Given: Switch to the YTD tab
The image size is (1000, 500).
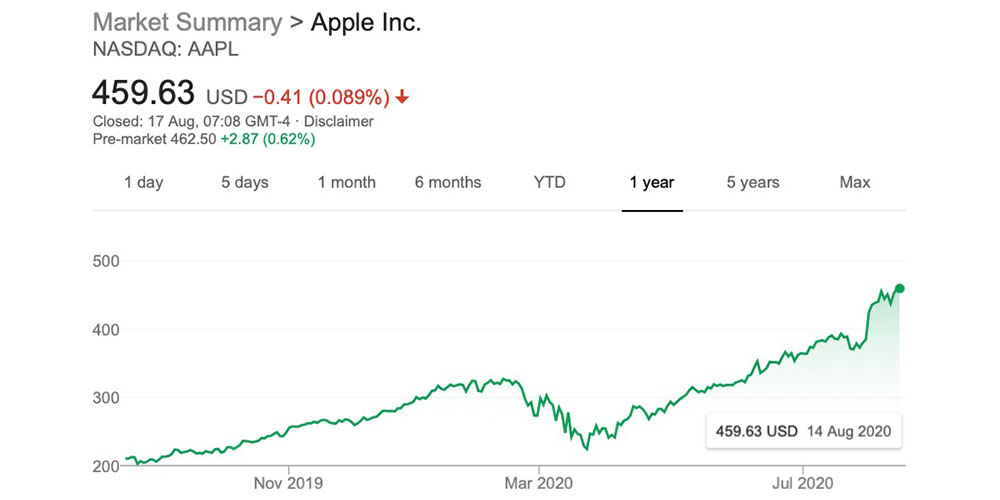Looking at the screenshot, I should click(550, 182).
